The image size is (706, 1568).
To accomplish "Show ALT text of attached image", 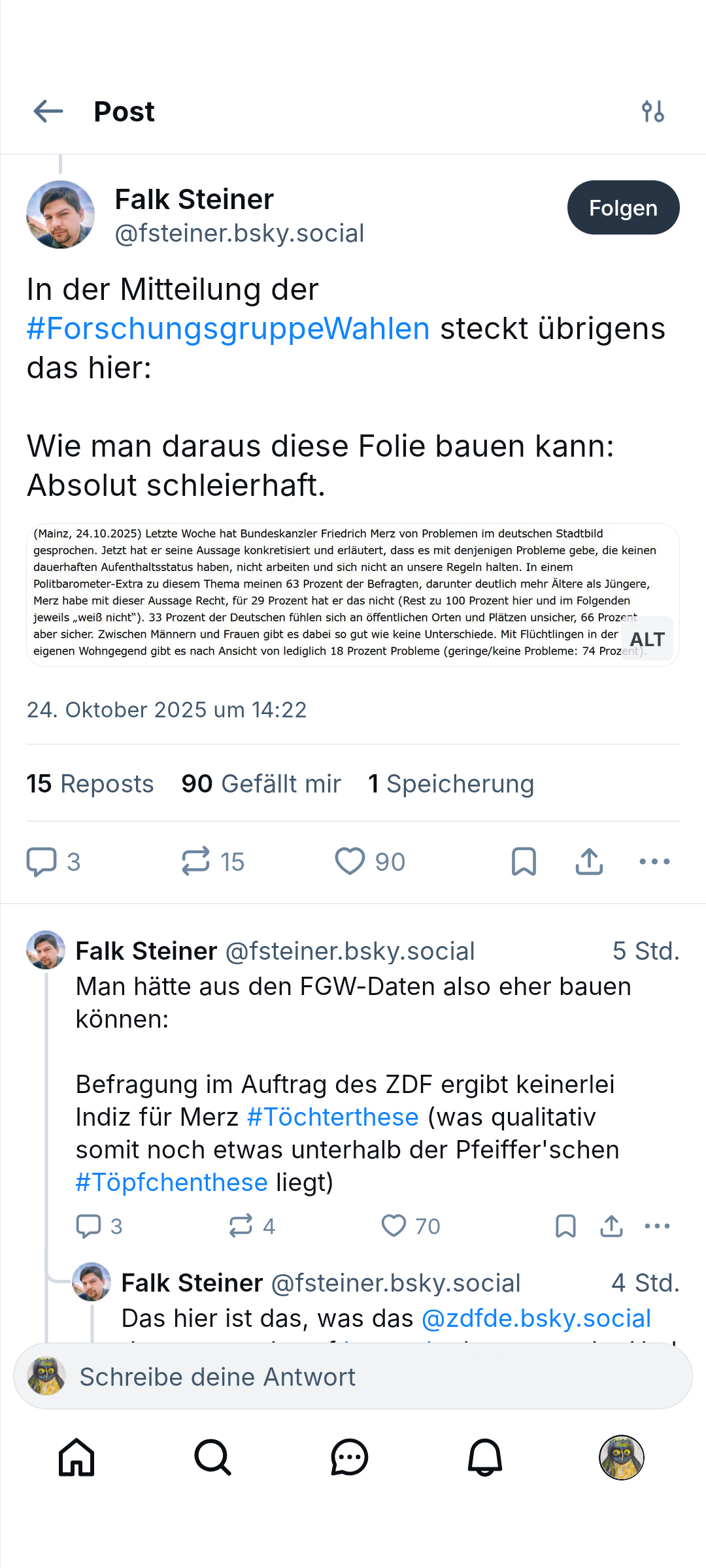I will (x=647, y=639).
